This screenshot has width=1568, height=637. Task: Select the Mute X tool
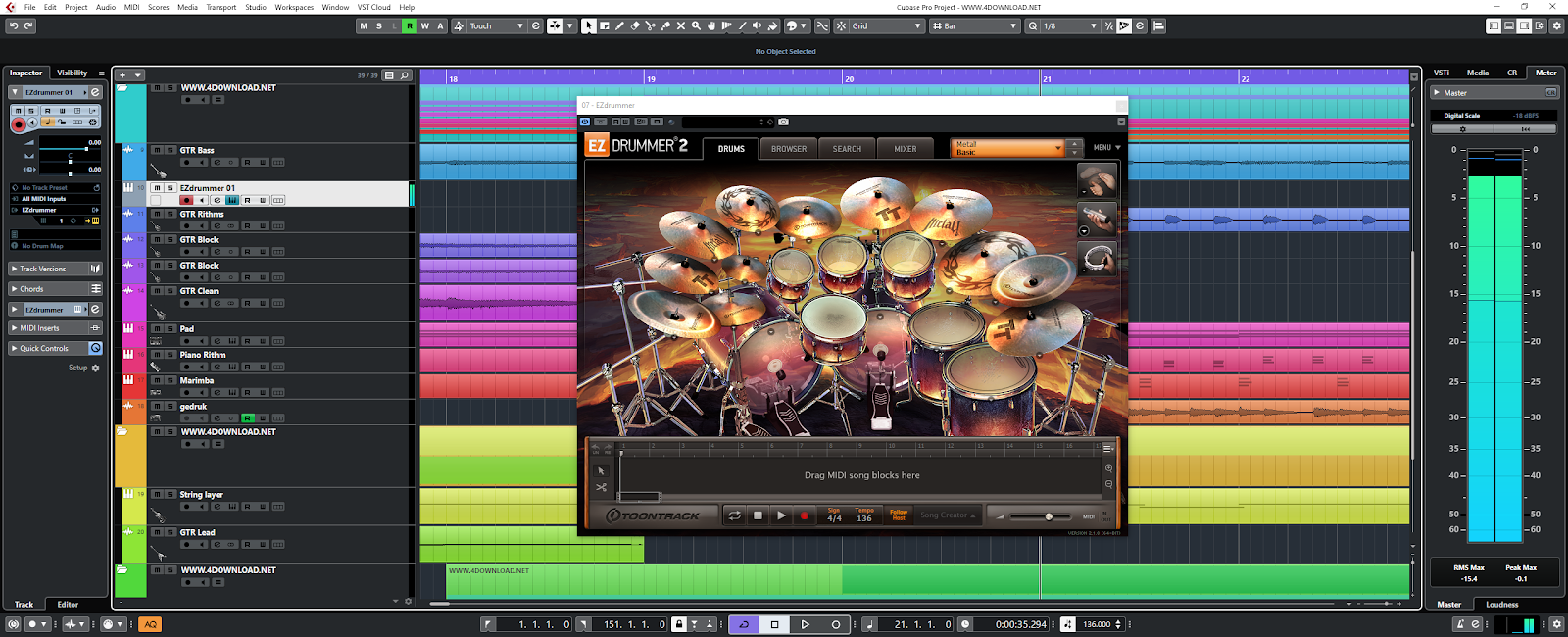[x=680, y=26]
